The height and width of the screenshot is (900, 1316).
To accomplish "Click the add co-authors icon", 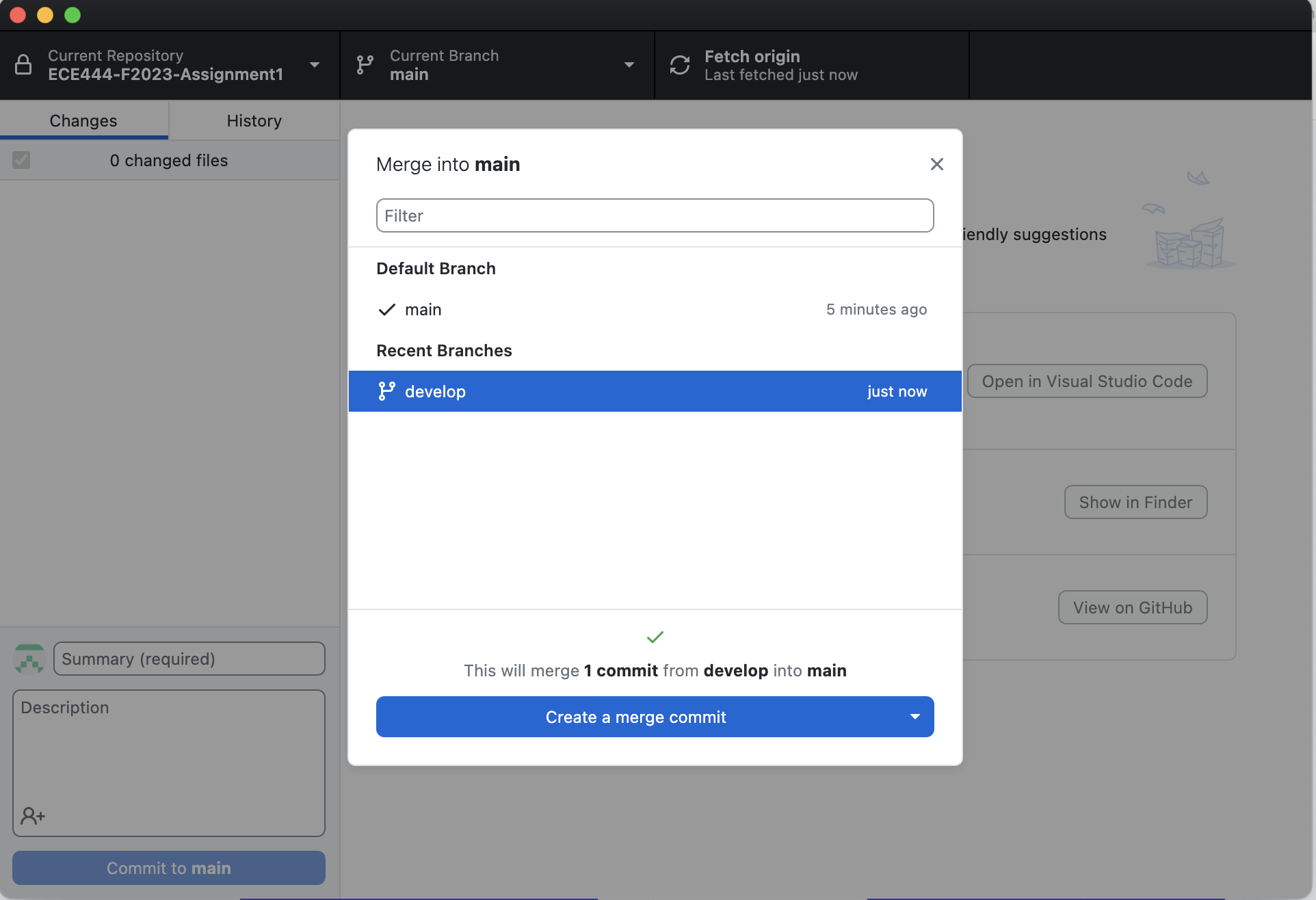I will 32,815.
